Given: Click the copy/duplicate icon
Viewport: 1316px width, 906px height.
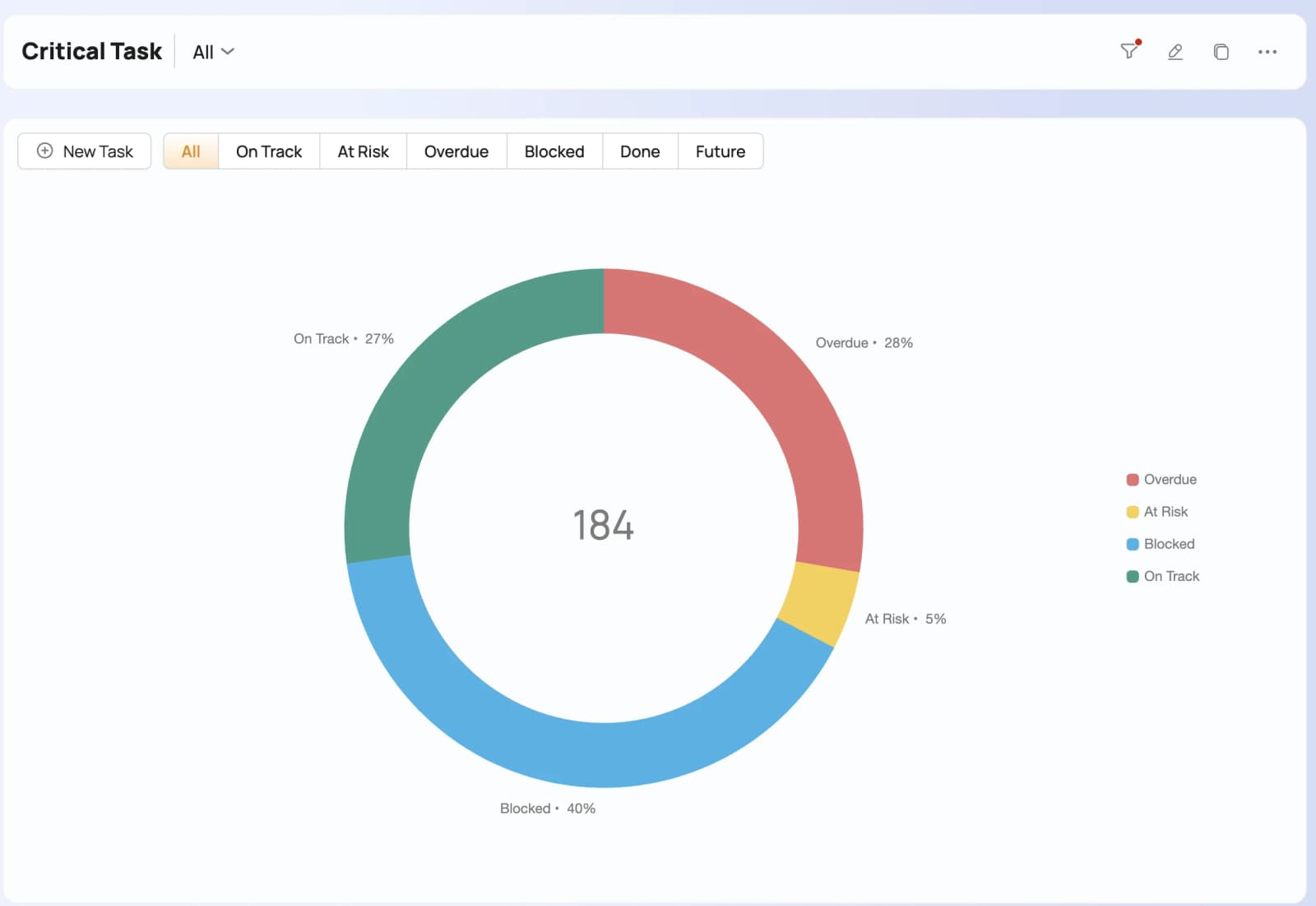Looking at the screenshot, I should click(1221, 52).
